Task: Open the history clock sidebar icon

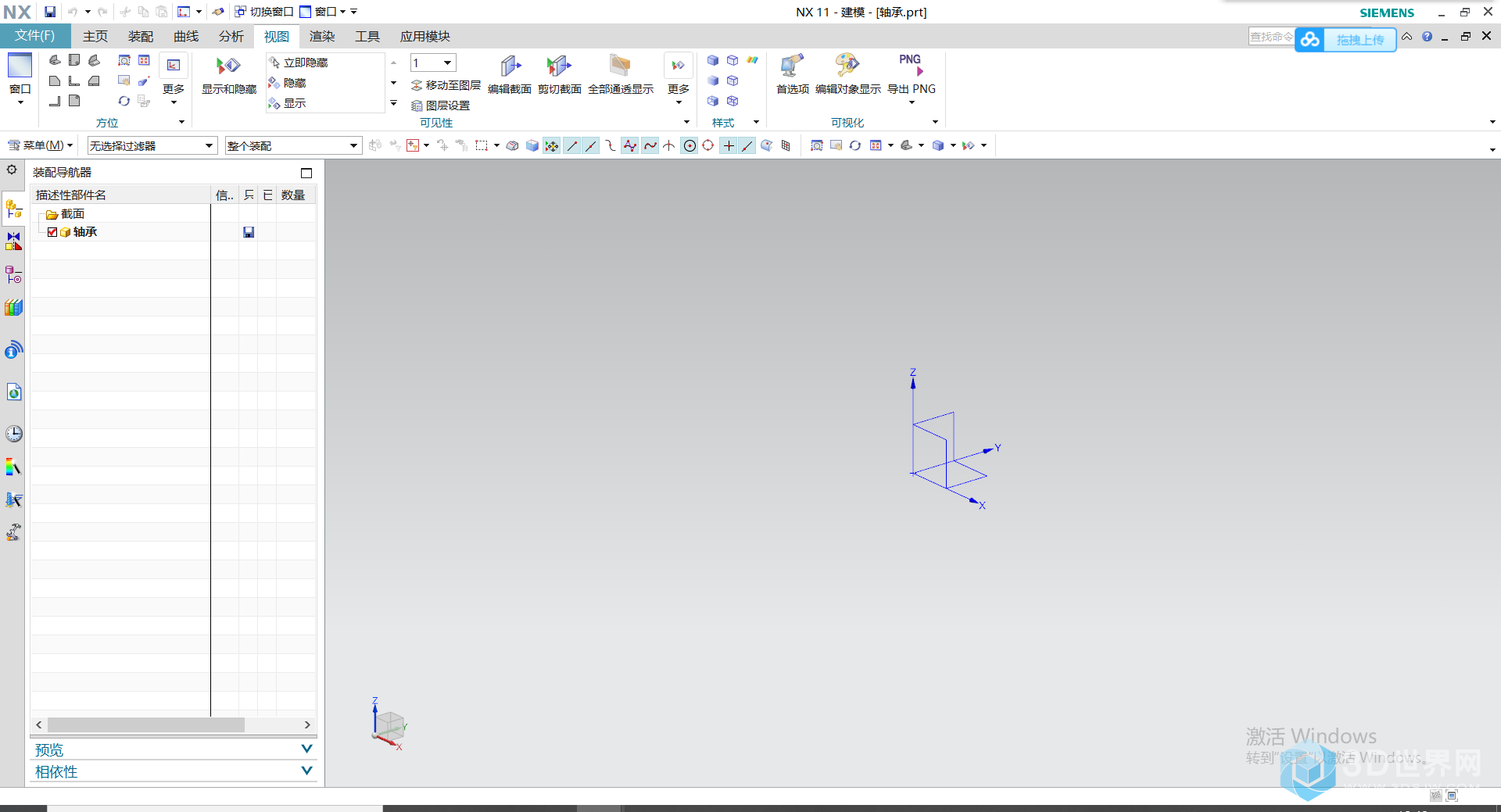Action: [14, 434]
